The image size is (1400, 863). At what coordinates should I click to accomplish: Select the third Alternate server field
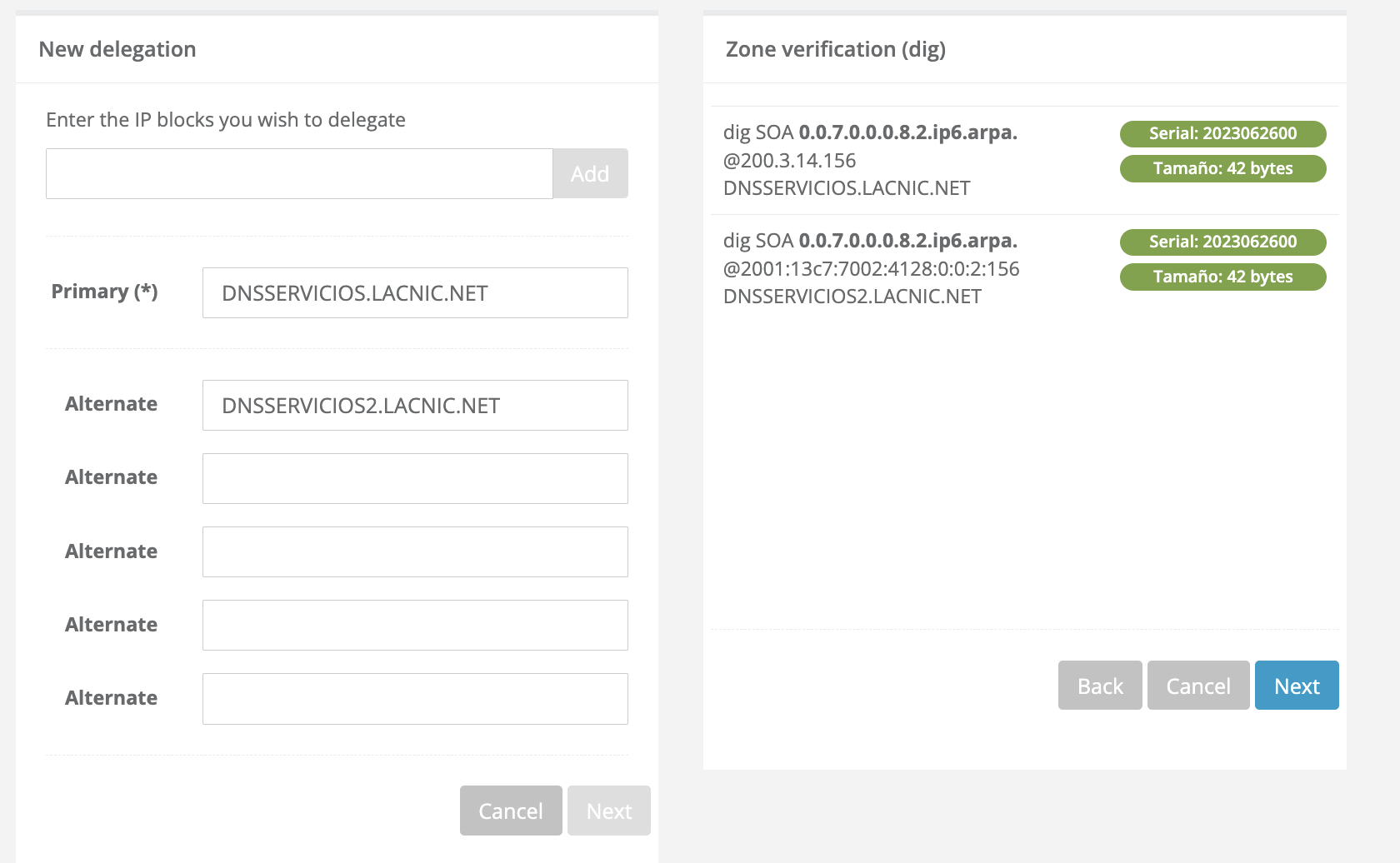click(x=414, y=551)
